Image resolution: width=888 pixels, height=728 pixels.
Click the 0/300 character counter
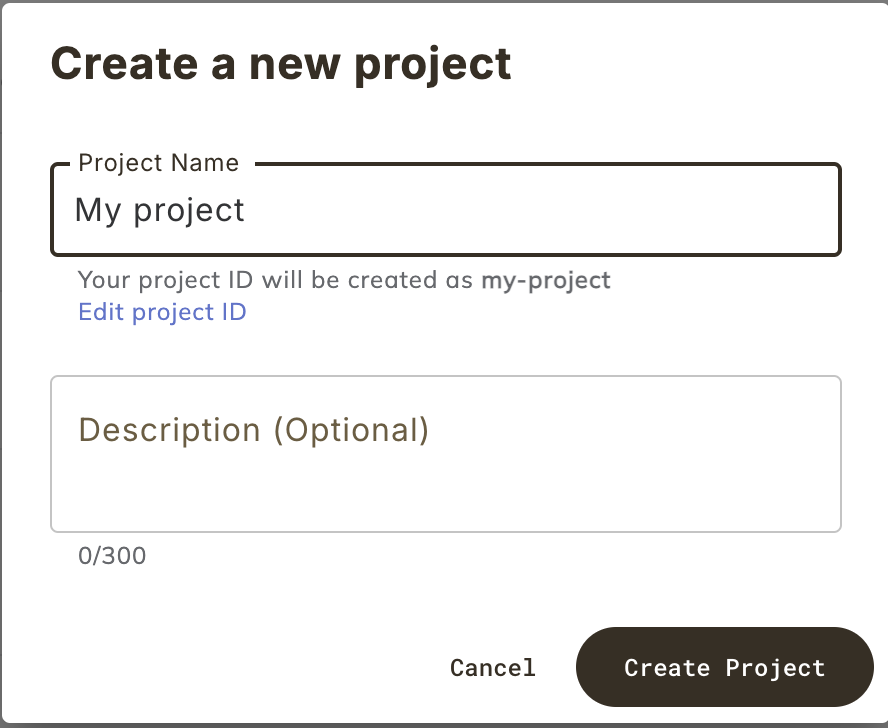(x=112, y=556)
